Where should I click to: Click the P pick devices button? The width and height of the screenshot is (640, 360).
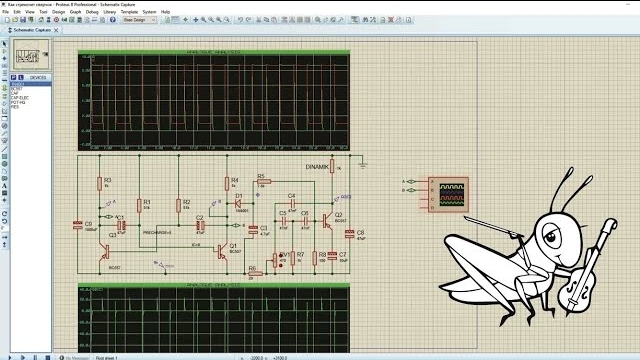tap(13, 77)
